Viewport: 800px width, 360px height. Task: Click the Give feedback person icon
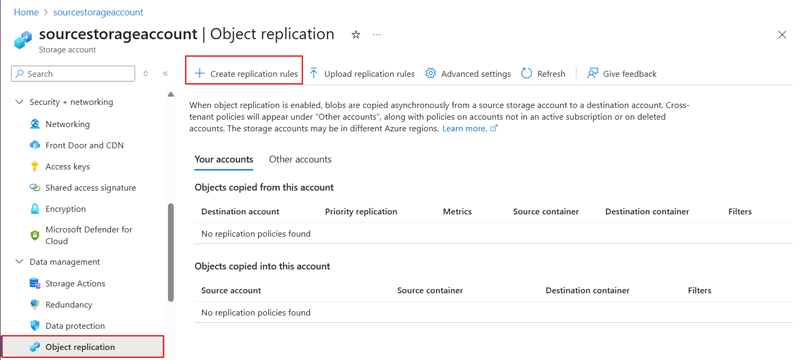592,73
